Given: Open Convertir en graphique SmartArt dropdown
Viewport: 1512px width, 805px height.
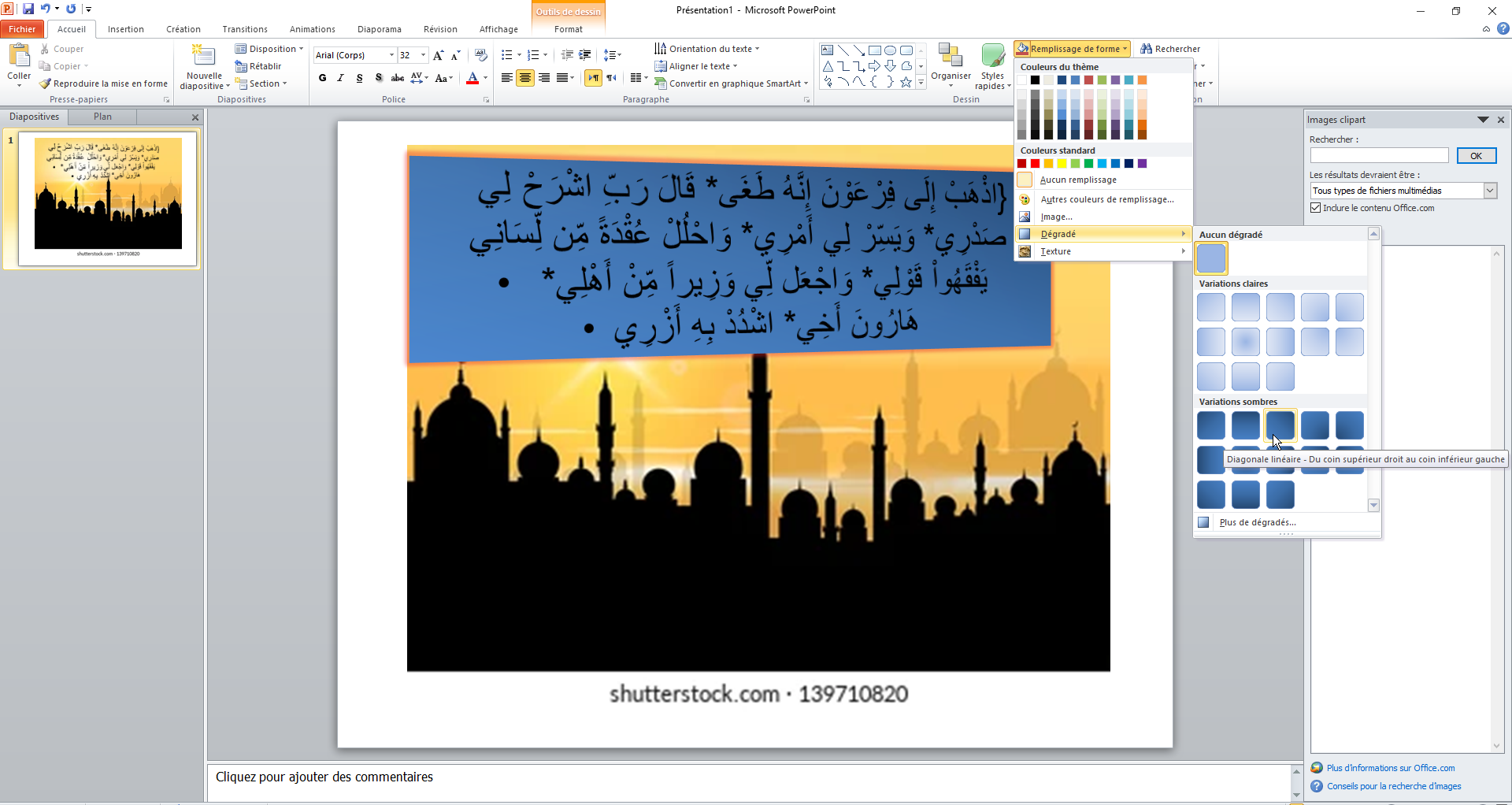Looking at the screenshot, I should point(732,83).
